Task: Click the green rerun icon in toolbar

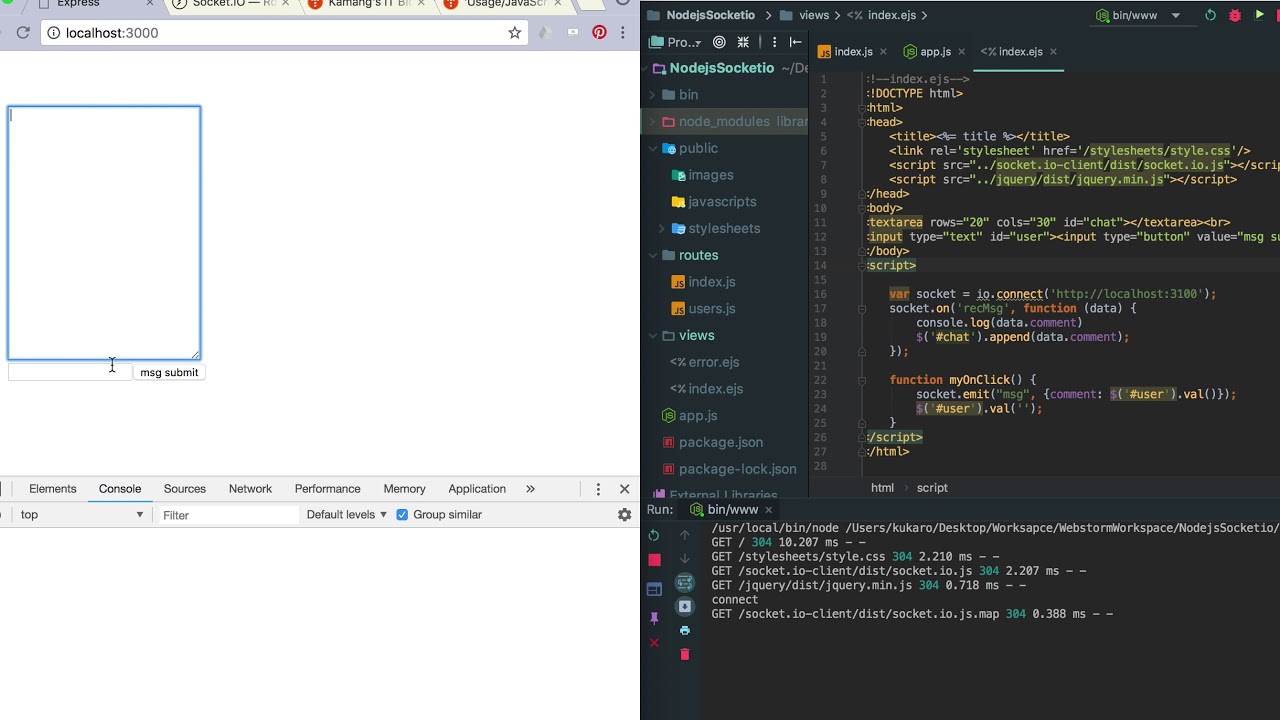Action: 1210,15
